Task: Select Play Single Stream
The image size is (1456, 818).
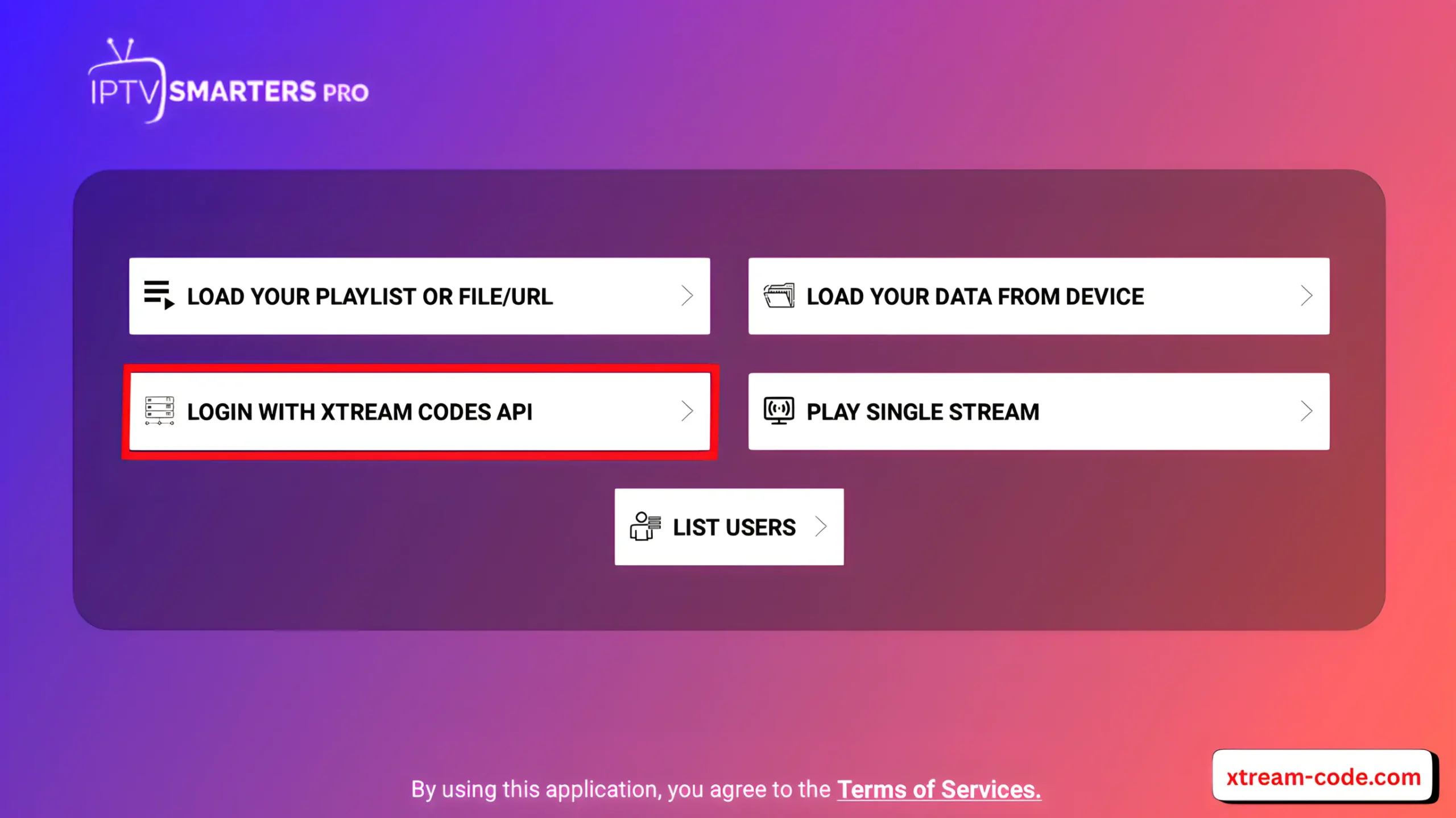Action: 1037,410
